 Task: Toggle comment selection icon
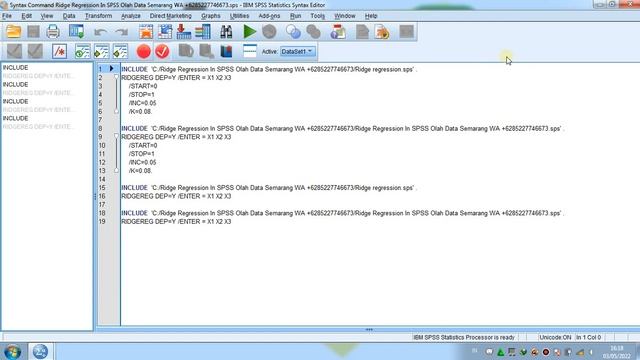[60, 51]
